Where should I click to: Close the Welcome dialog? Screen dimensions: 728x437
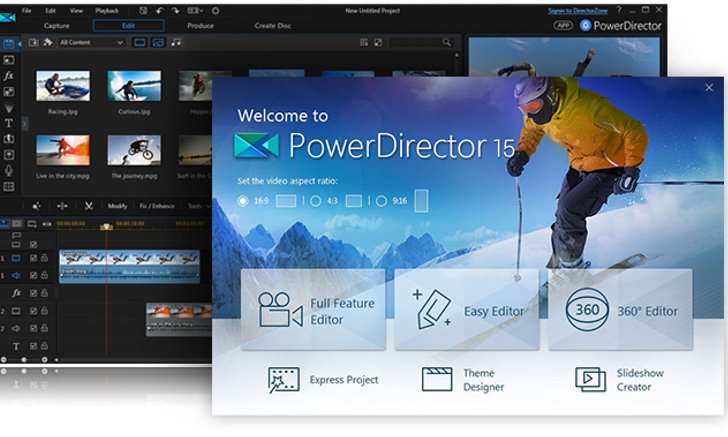click(709, 87)
